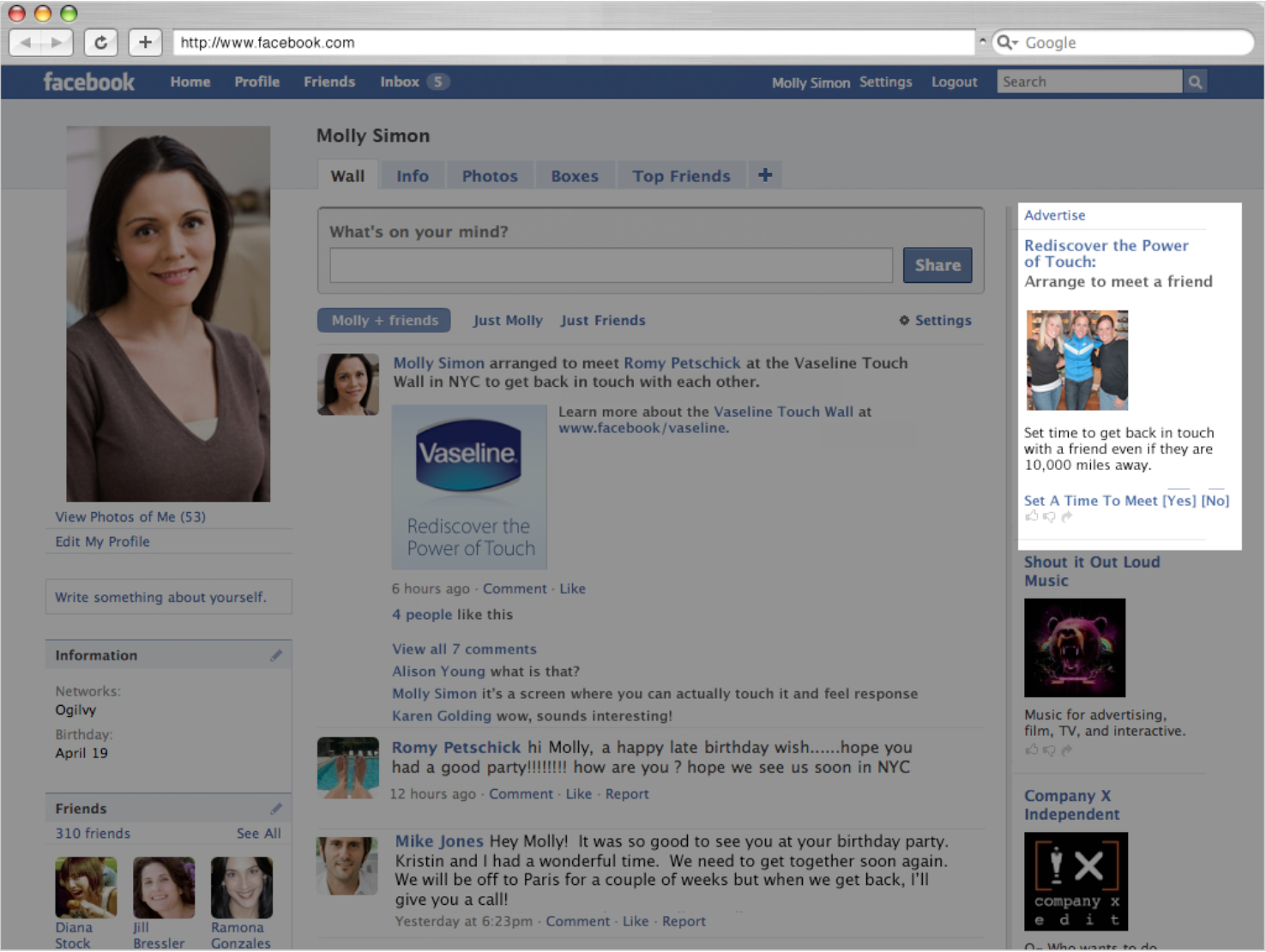Open View Photos of Me (53)
1266x952 pixels.
[130, 516]
